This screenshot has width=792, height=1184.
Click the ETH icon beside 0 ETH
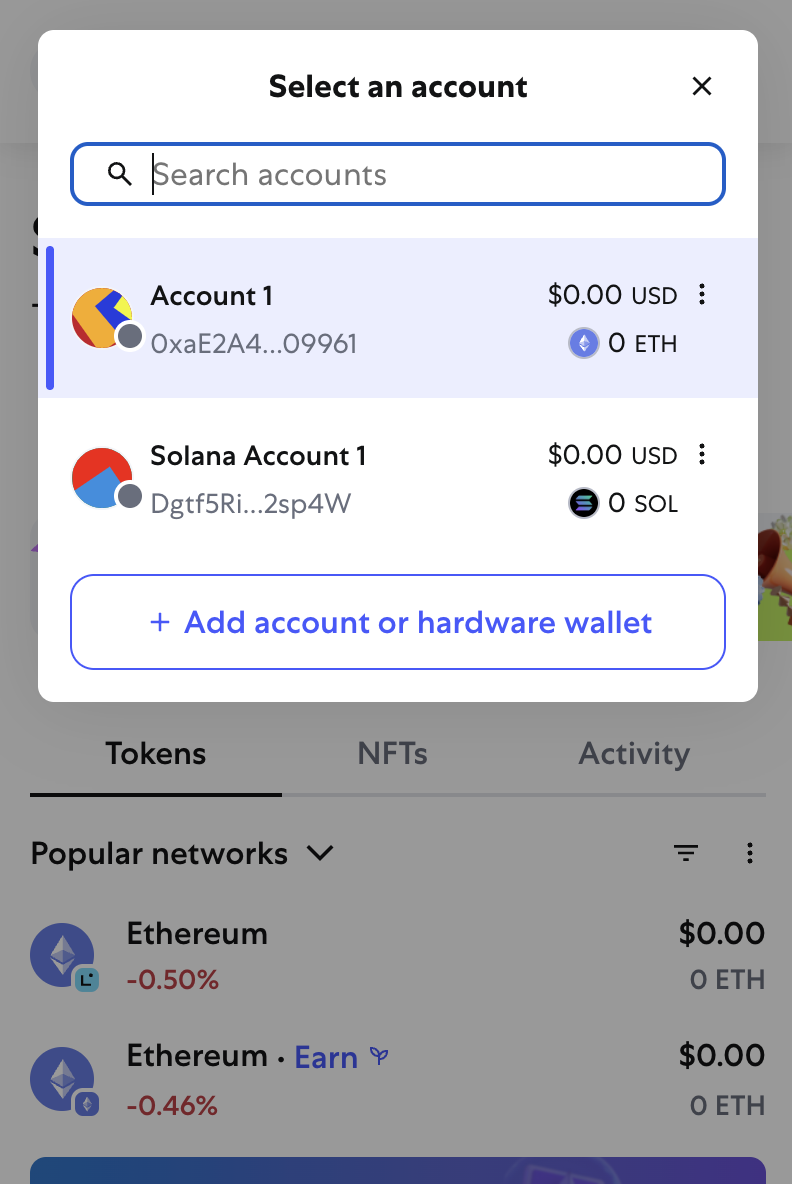583,344
